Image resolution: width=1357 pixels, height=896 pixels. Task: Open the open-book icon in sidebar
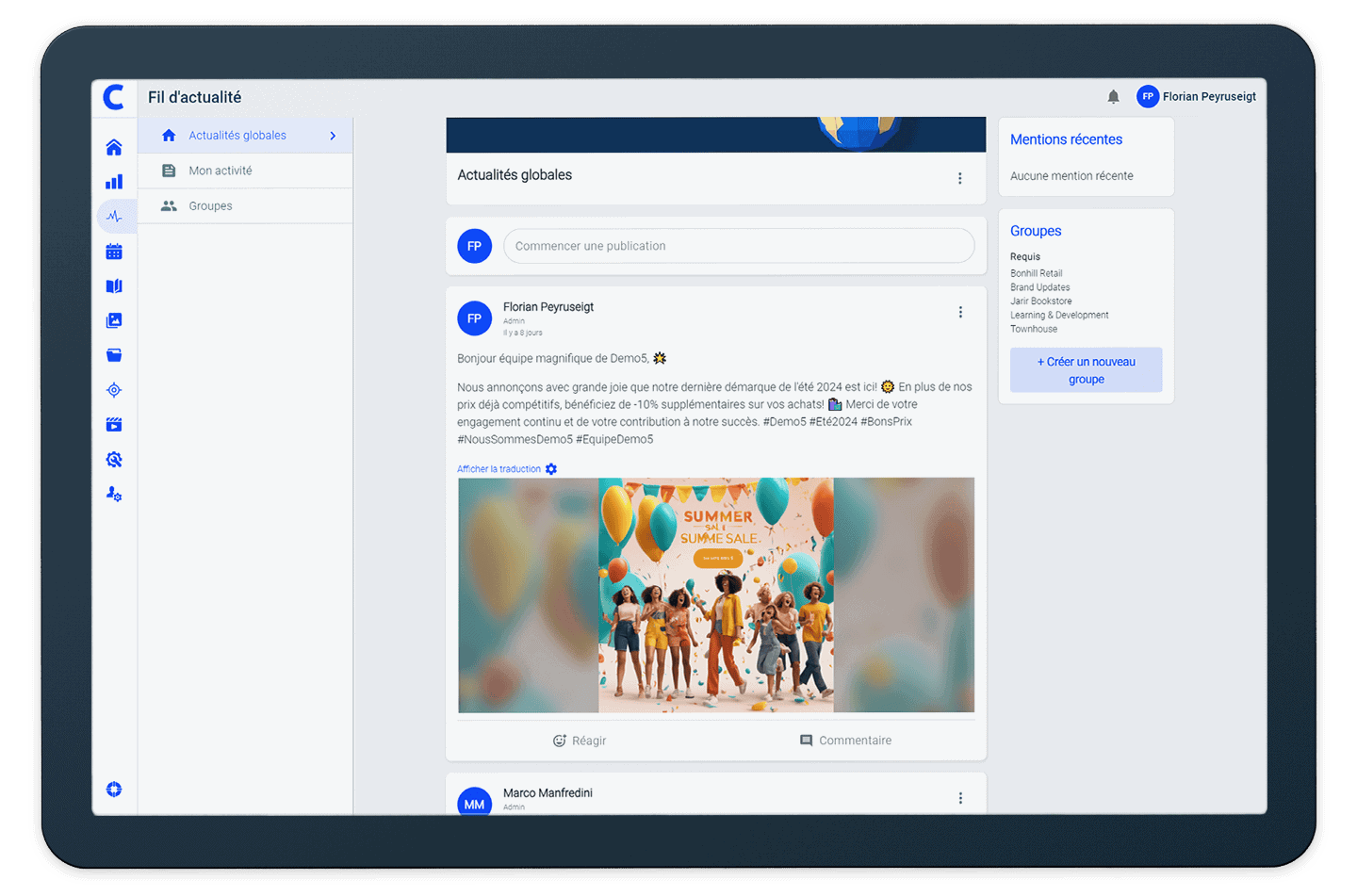[x=114, y=286]
